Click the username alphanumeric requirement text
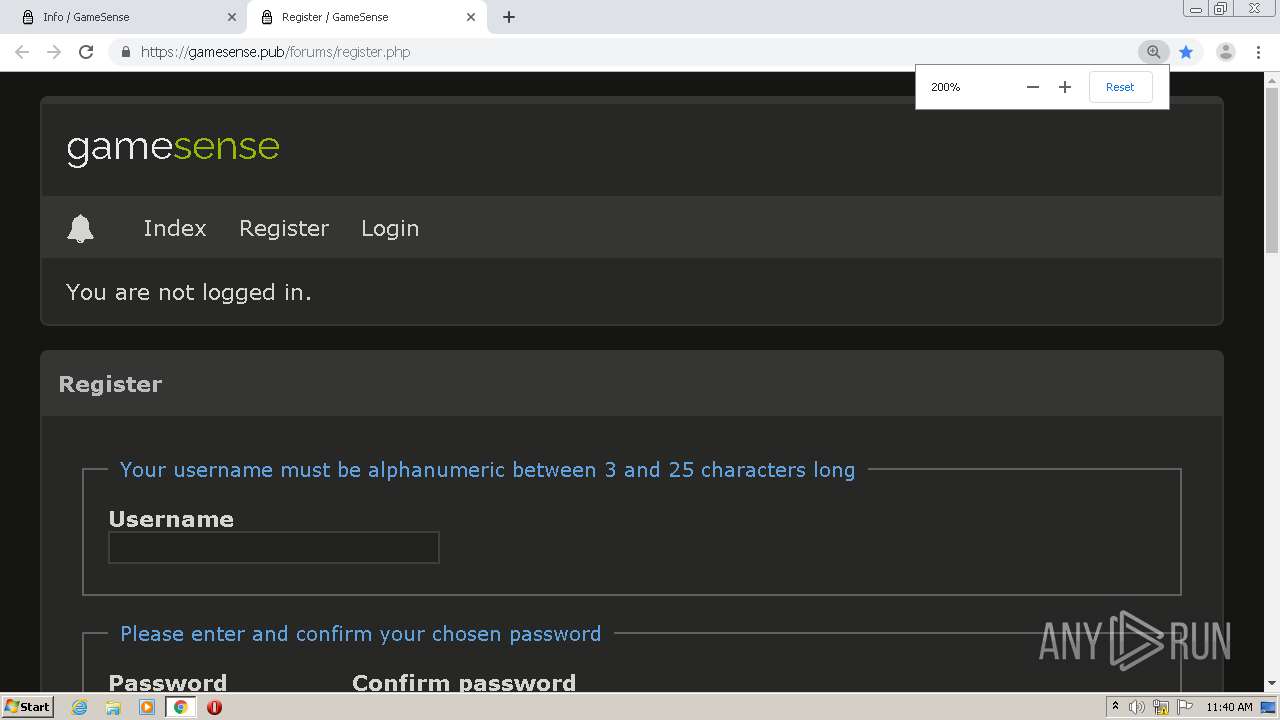1280x720 pixels. click(487, 470)
